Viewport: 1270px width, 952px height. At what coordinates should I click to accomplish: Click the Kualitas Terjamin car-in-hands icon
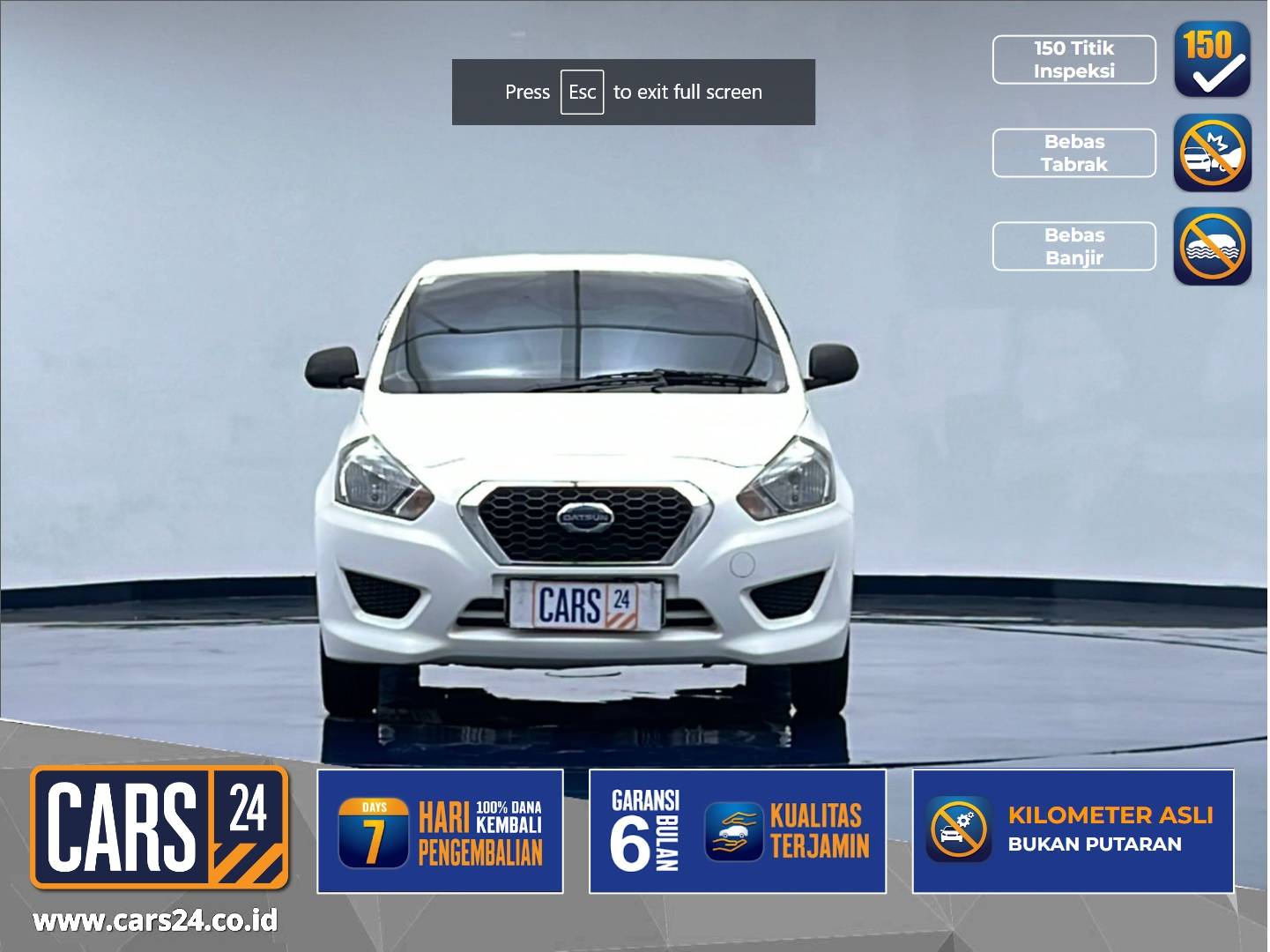click(733, 831)
